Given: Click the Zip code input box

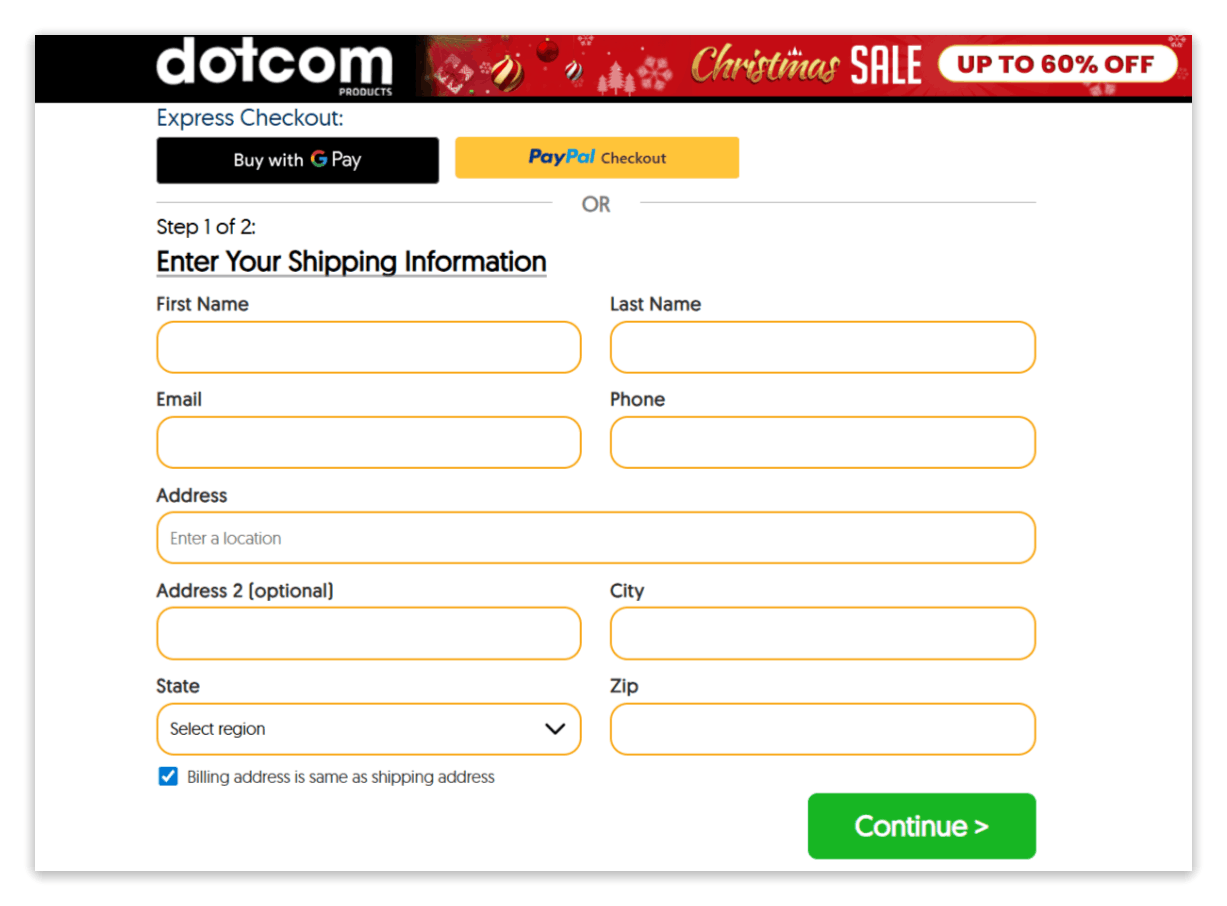Looking at the screenshot, I should [x=822, y=729].
